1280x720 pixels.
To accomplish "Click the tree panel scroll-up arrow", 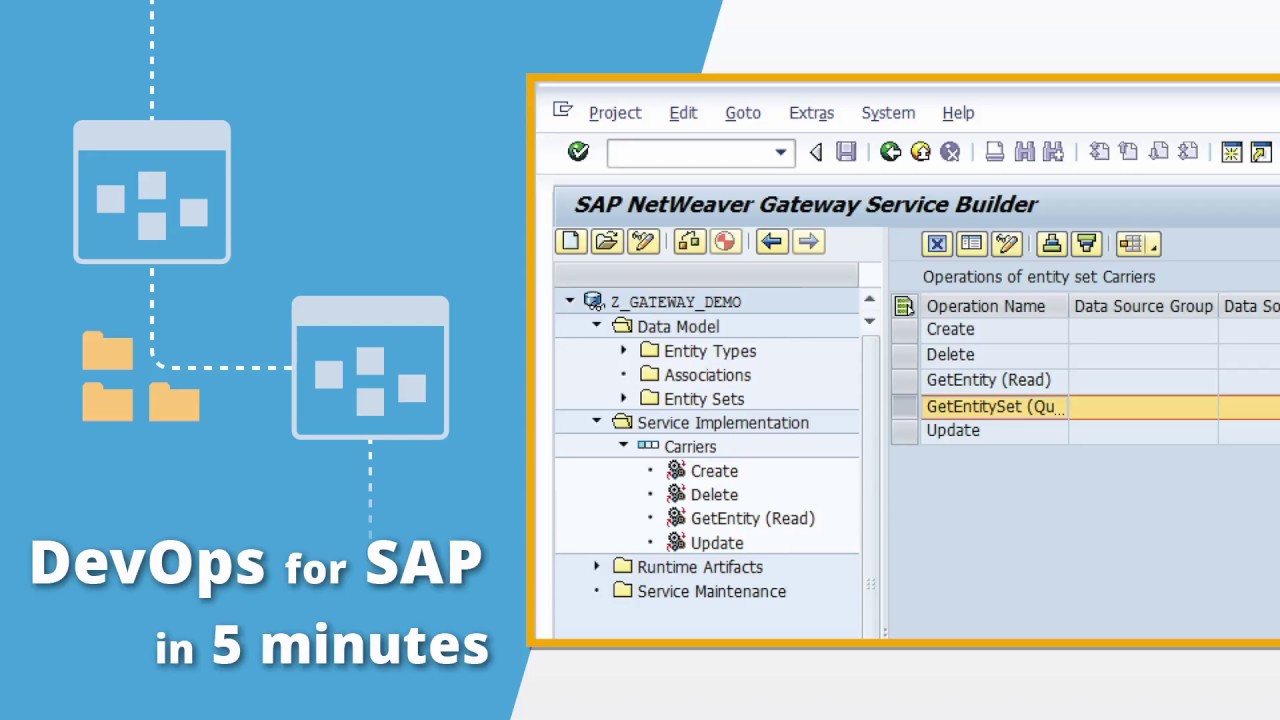I will [x=869, y=300].
